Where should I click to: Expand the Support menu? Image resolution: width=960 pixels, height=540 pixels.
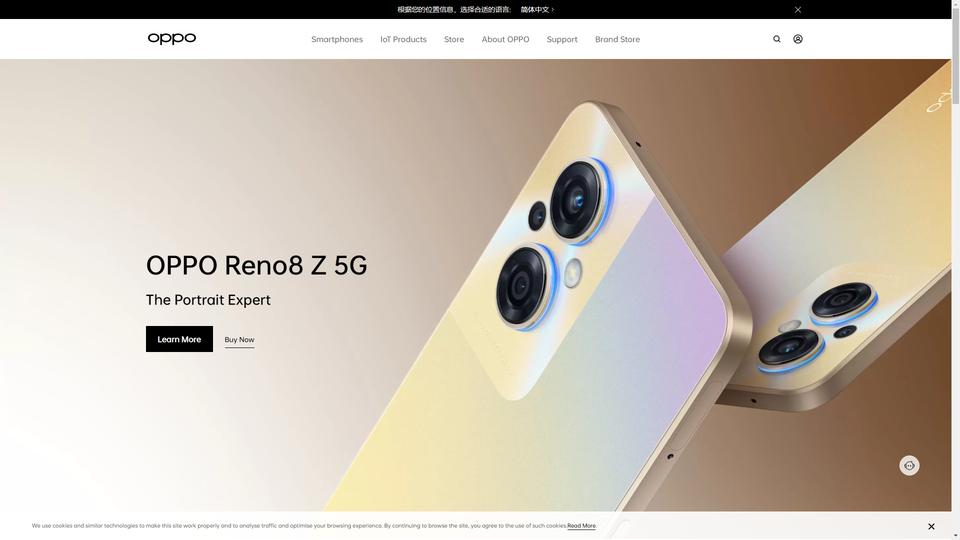(562, 39)
